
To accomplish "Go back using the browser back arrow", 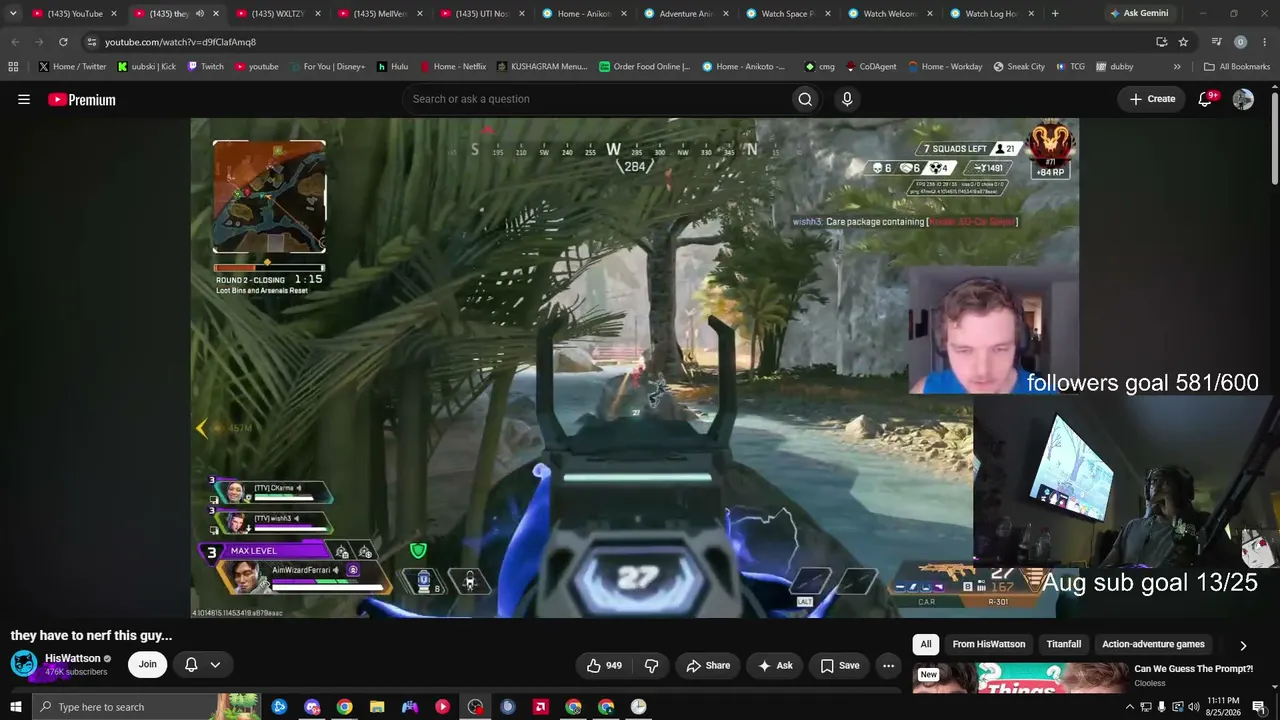I will (15, 42).
